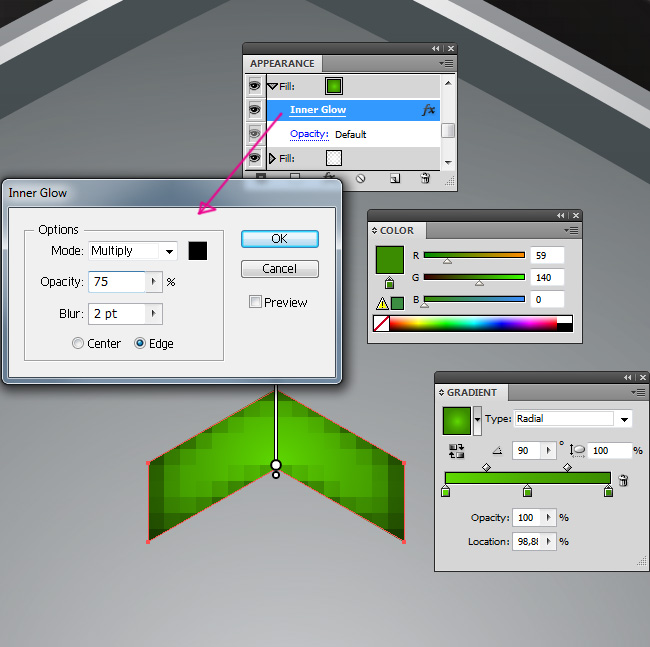Click the B channel slider in the Color panel

(x=474, y=299)
